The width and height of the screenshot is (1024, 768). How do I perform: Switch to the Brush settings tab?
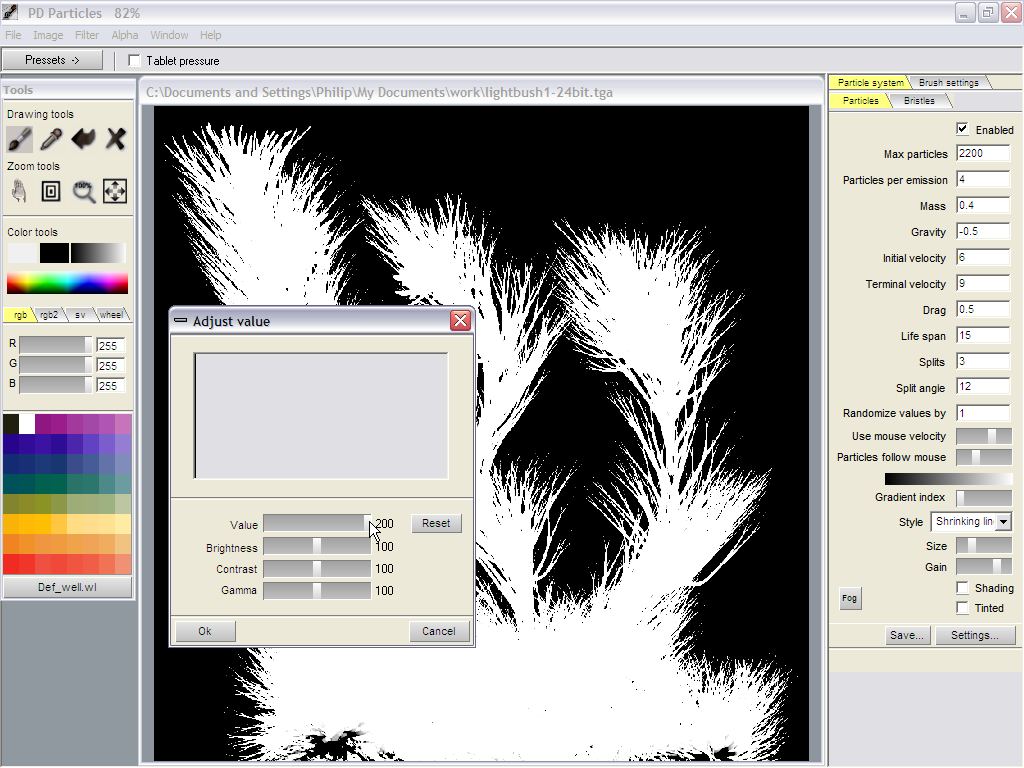click(948, 82)
